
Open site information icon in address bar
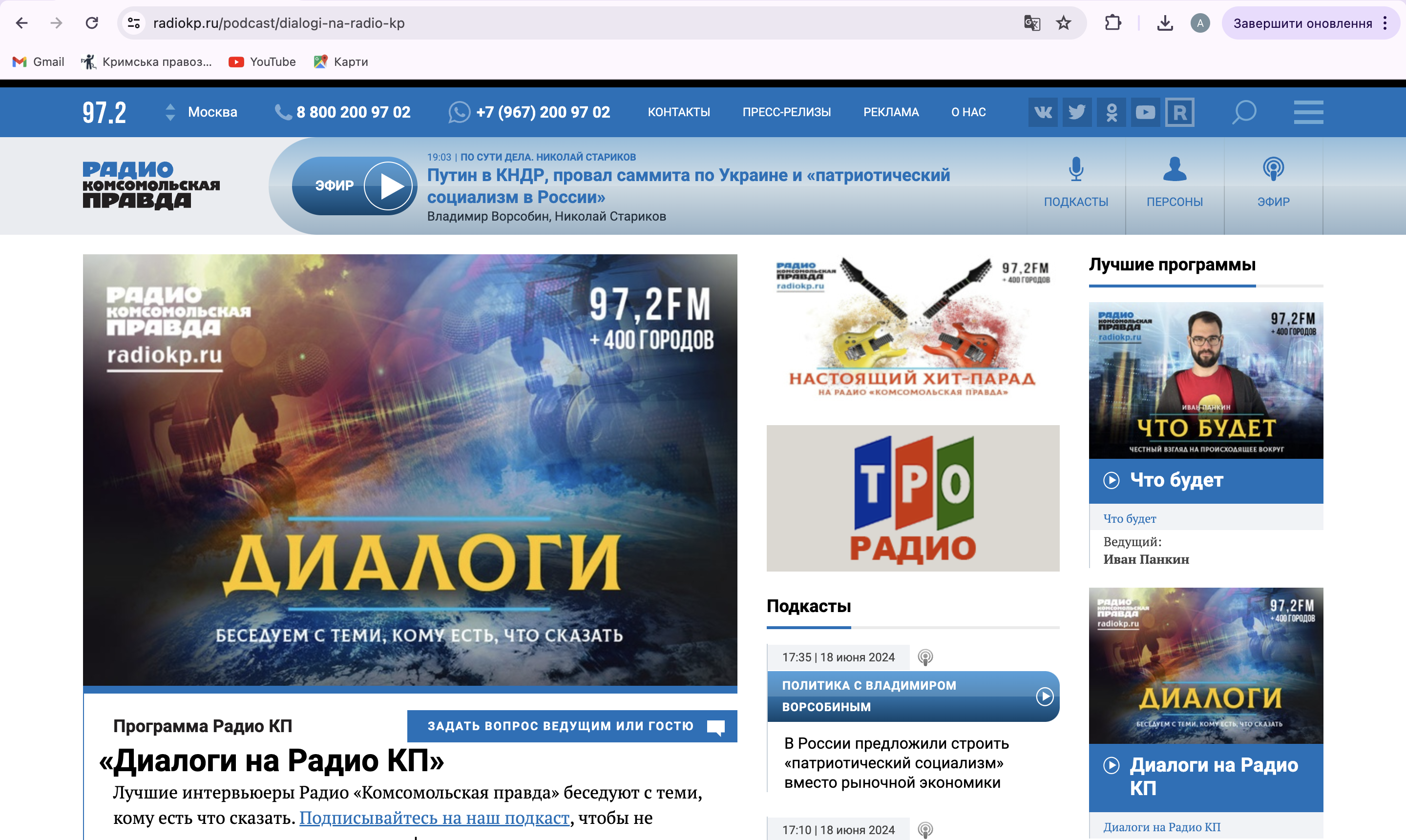click(x=134, y=23)
